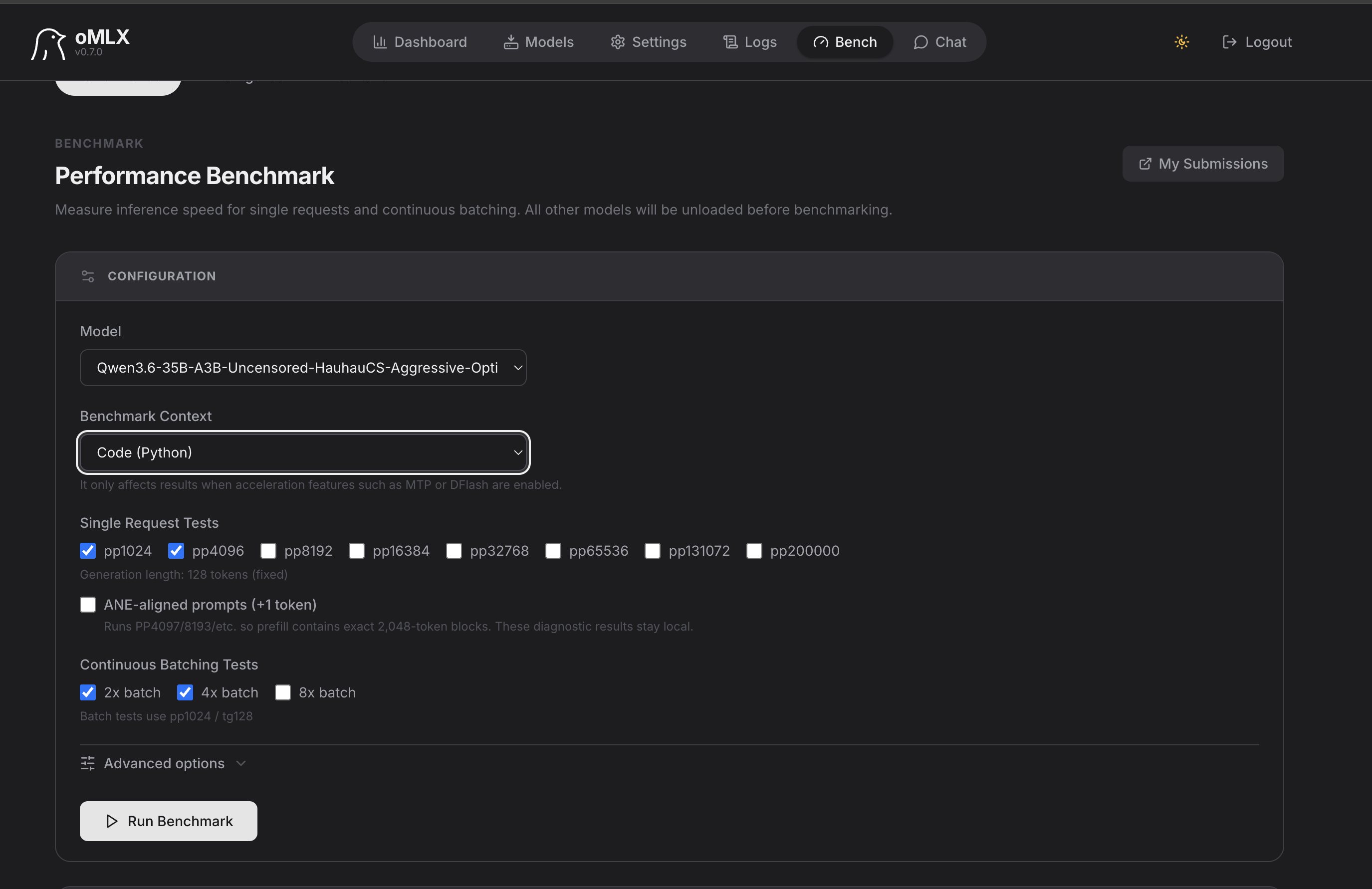Enable the pp131072 test

coord(653,551)
